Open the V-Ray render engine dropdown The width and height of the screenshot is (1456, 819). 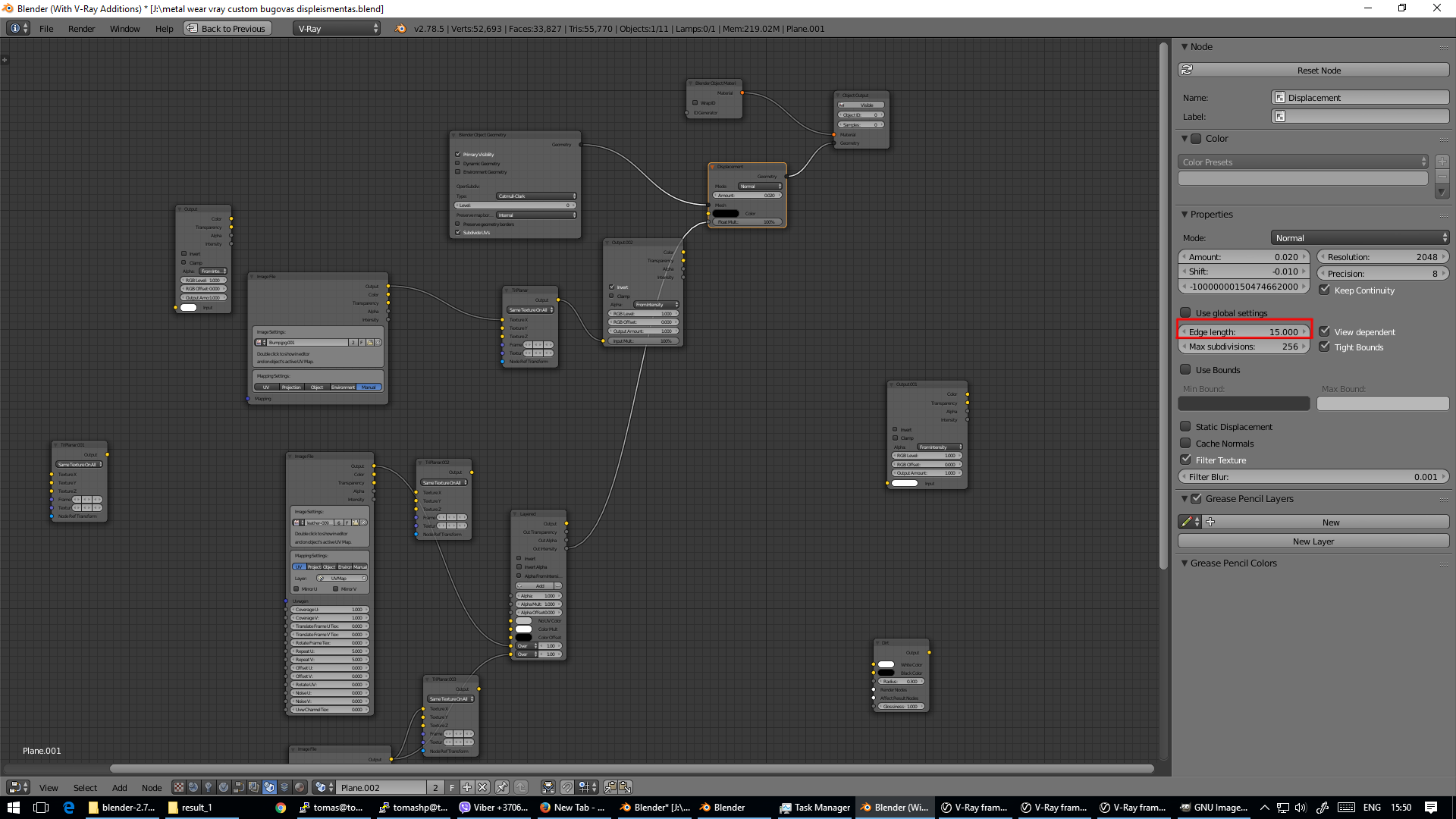tap(337, 28)
